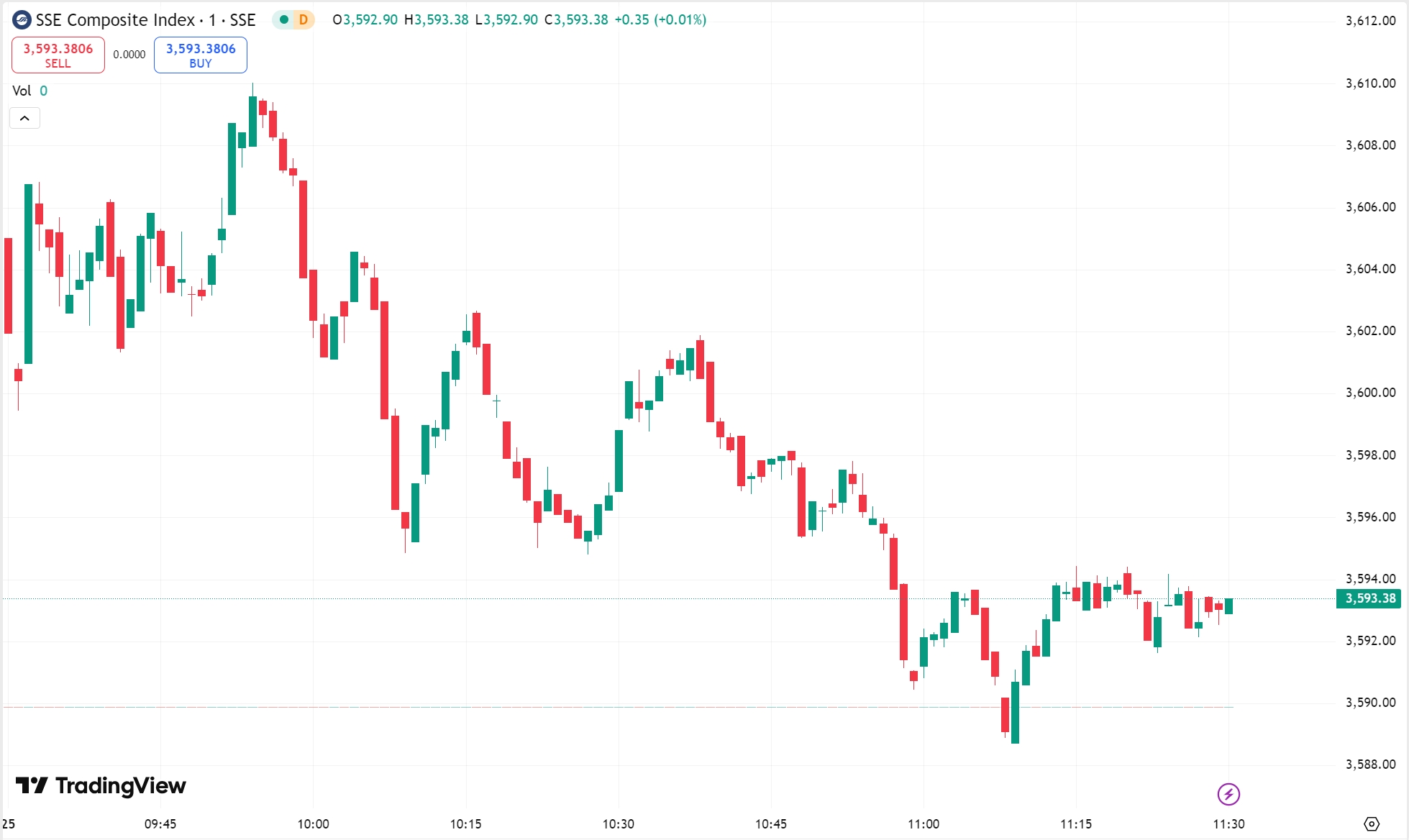Click the 09:45 time axis label
This screenshot has width=1409, height=840.
pos(160,824)
